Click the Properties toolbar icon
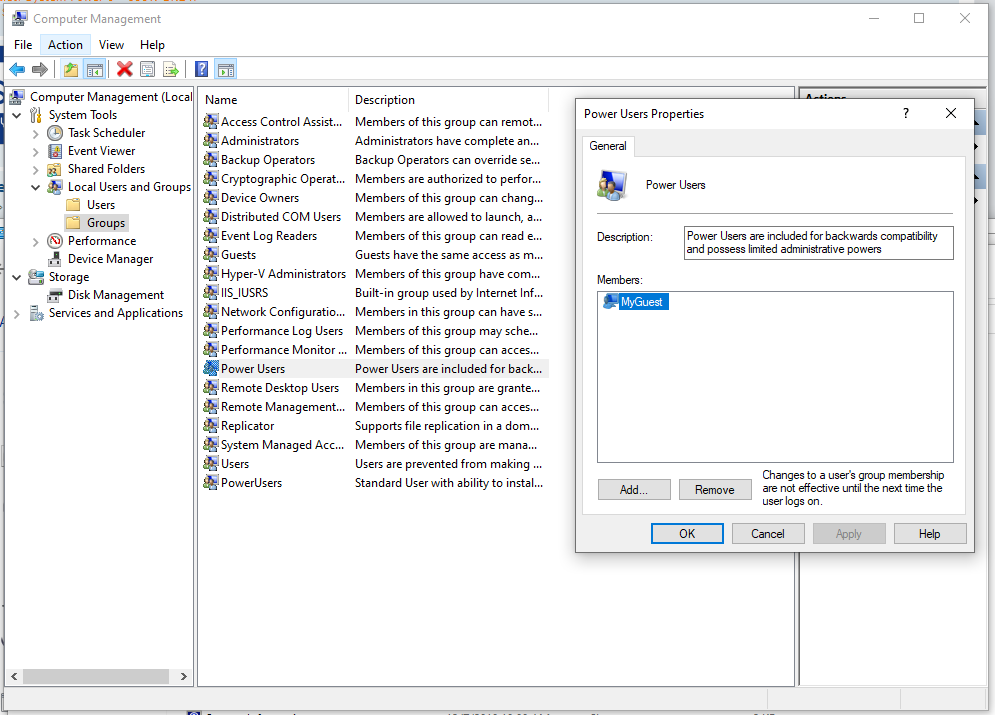This screenshot has height=715, width=995. [148, 69]
